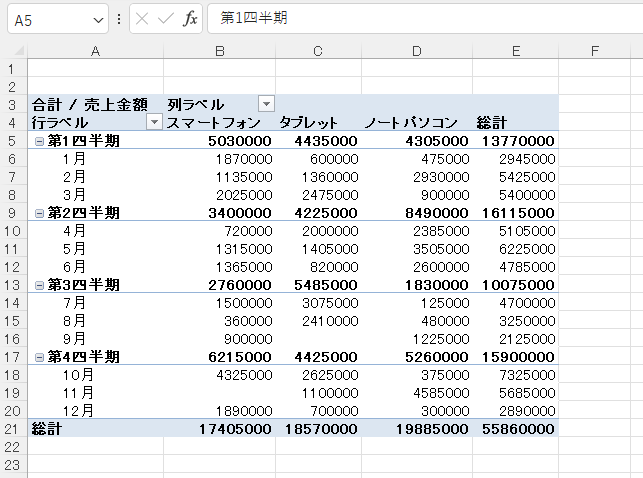The image size is (643, 478).
Task: Click the 総計 row label in row 21
Action: pyautogui.click(x=96, y=429)
